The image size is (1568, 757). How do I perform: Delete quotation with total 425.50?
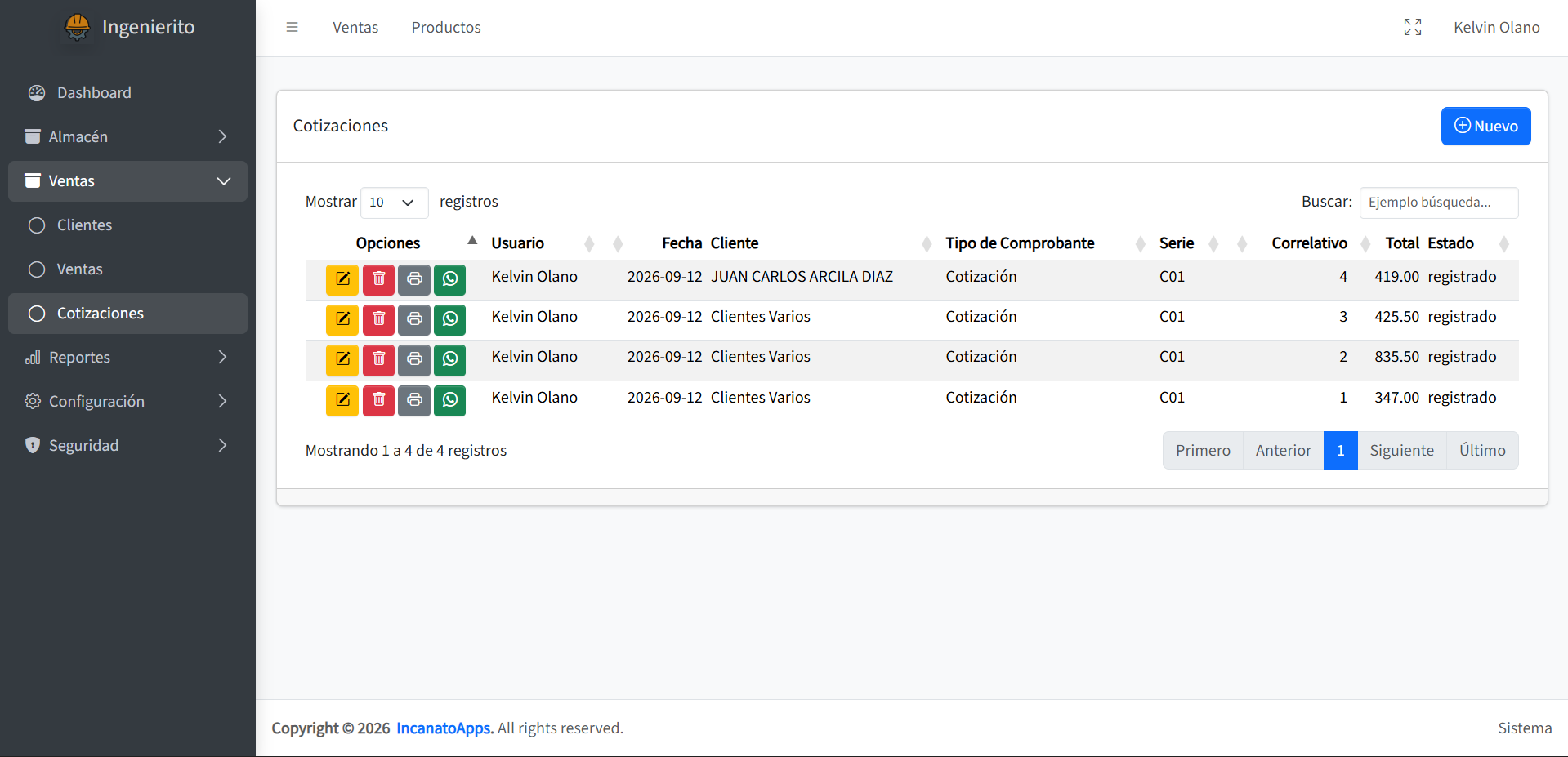(378, 319)
